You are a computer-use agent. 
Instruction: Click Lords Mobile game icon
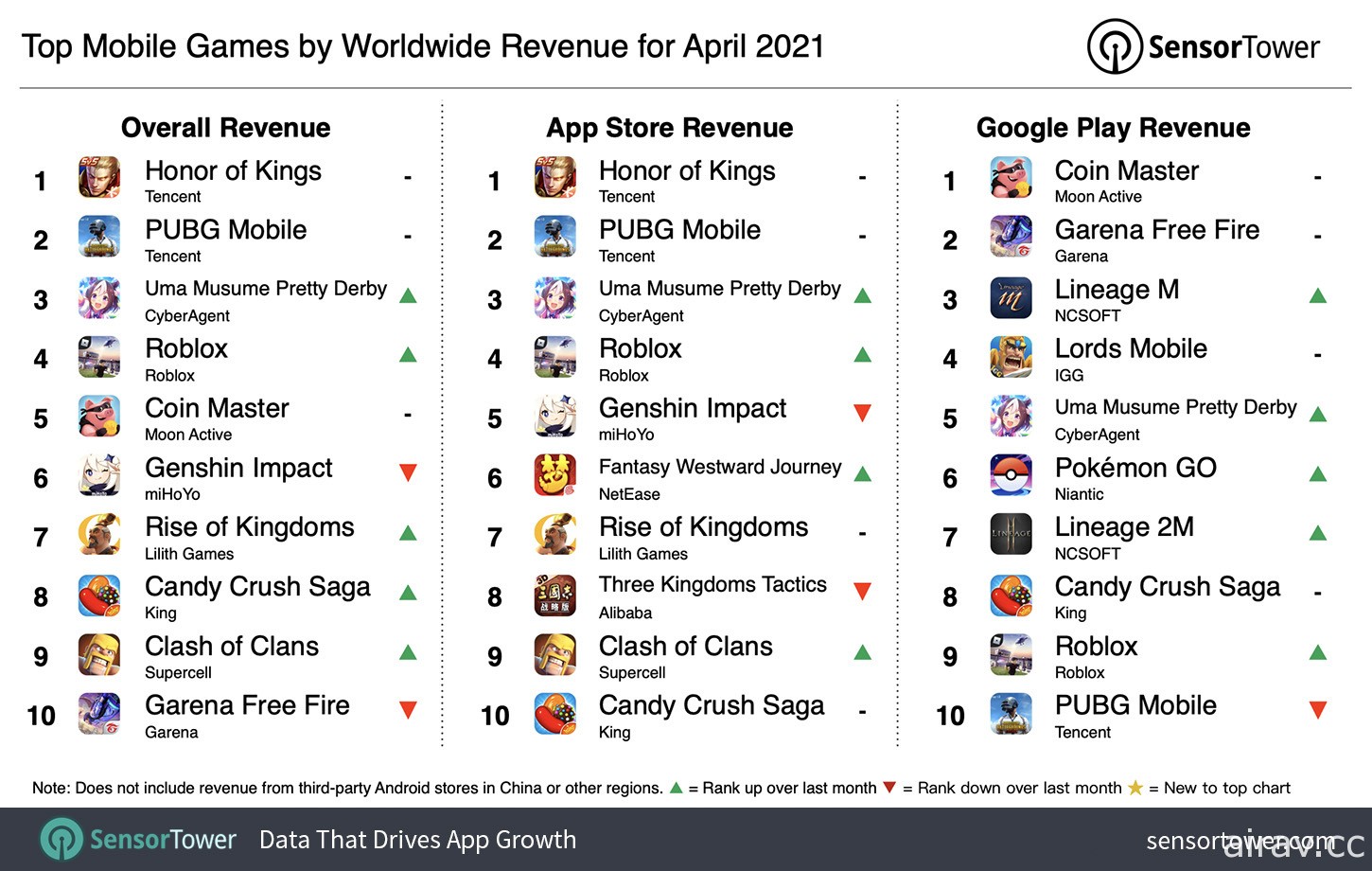[1011, 356]
